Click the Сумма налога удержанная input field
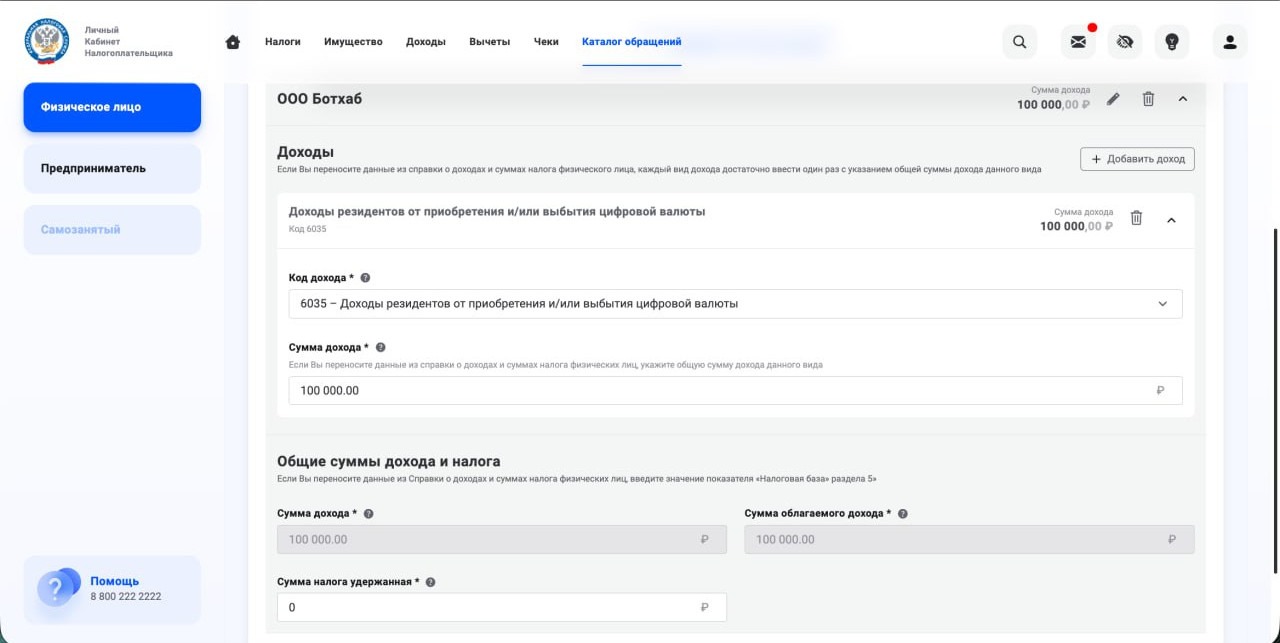The width and height of the screenshot is (1280, 643). tap(490, 607)
